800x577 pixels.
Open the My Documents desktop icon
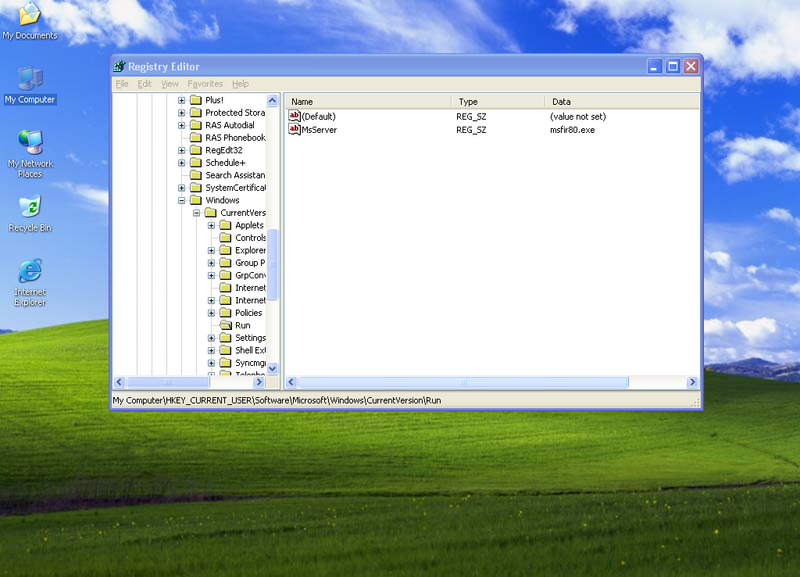coord(30,20)
